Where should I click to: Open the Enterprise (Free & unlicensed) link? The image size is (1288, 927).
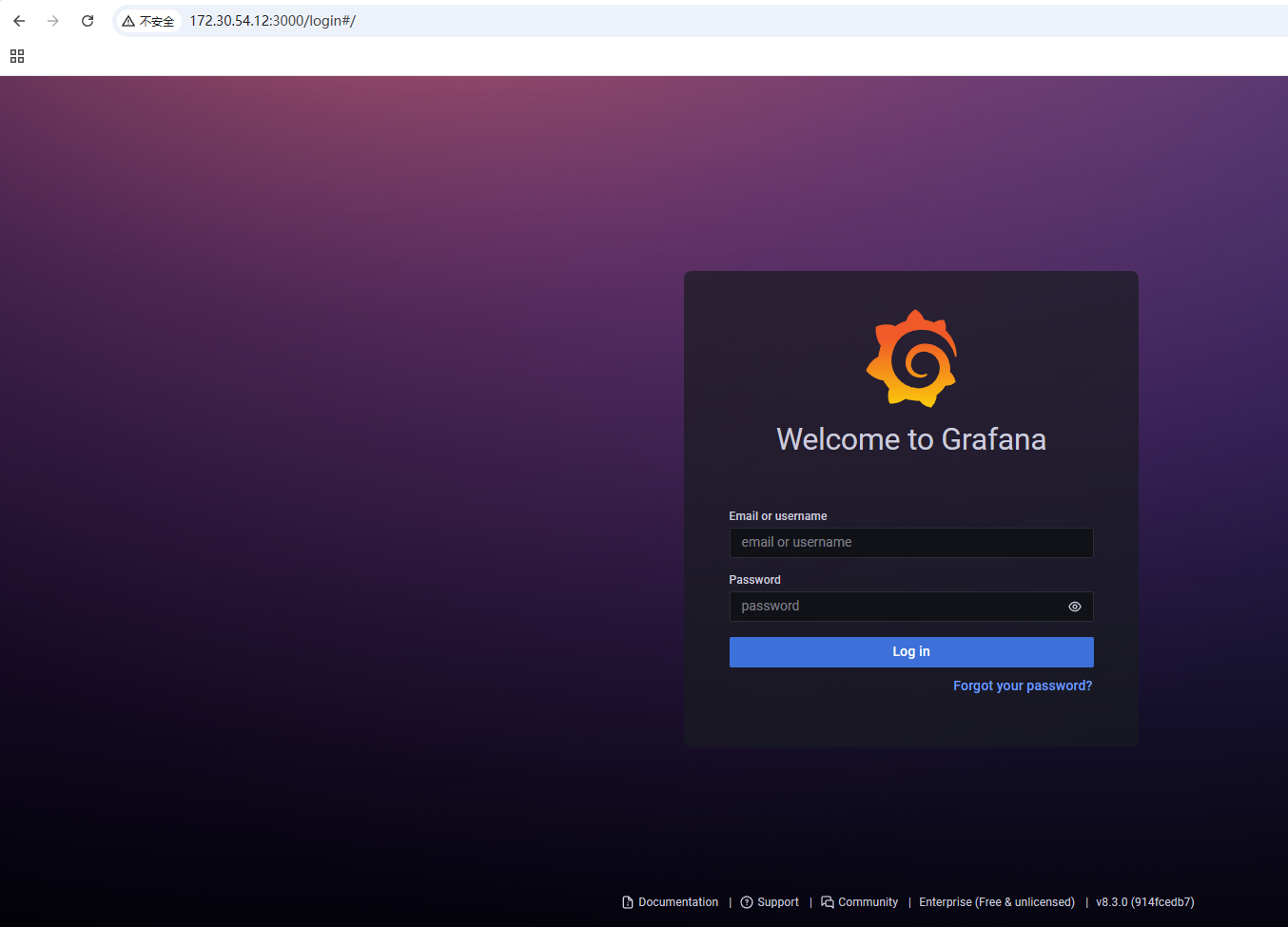996,902
